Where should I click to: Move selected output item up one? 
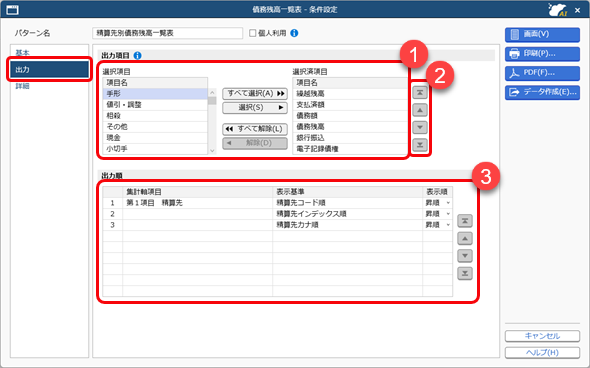(x=420, y=110)
